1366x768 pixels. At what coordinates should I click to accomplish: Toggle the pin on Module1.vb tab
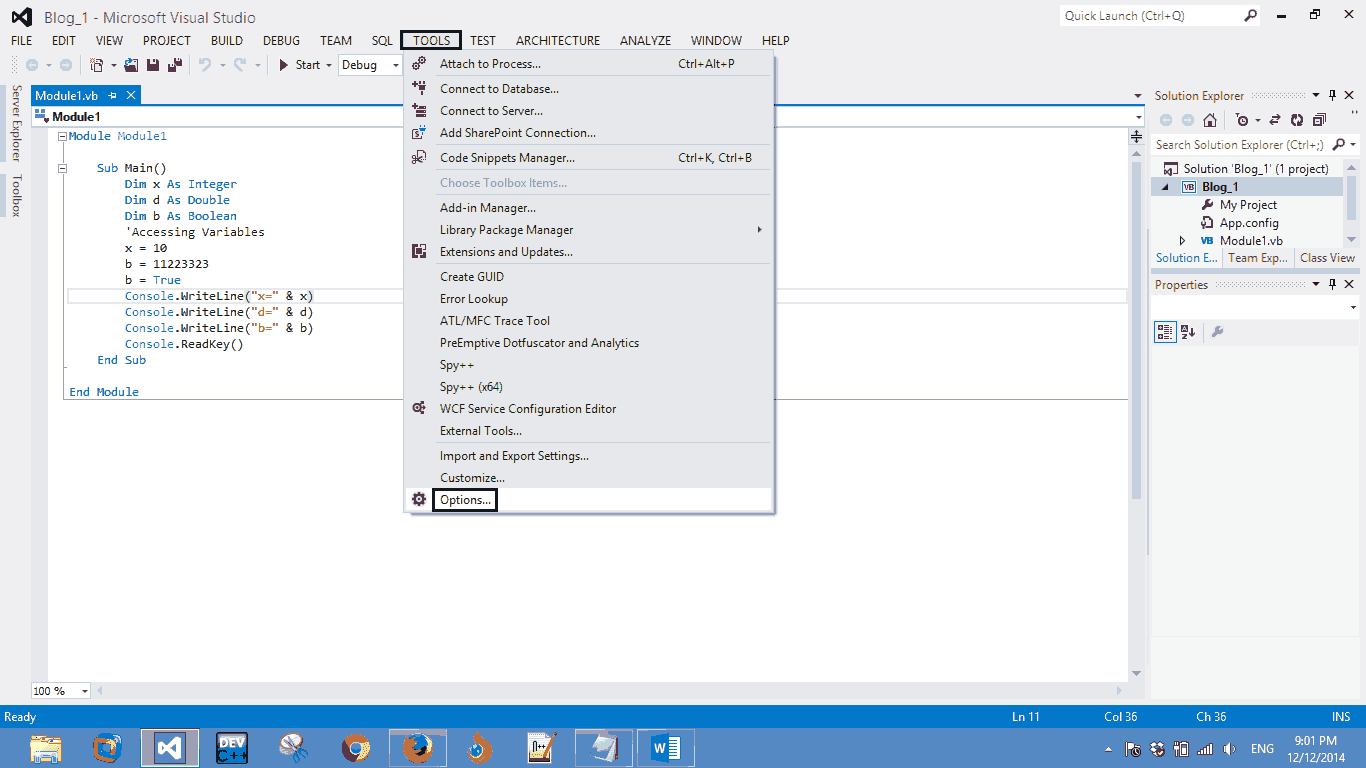pyautogui.click(x=114, y=95)
